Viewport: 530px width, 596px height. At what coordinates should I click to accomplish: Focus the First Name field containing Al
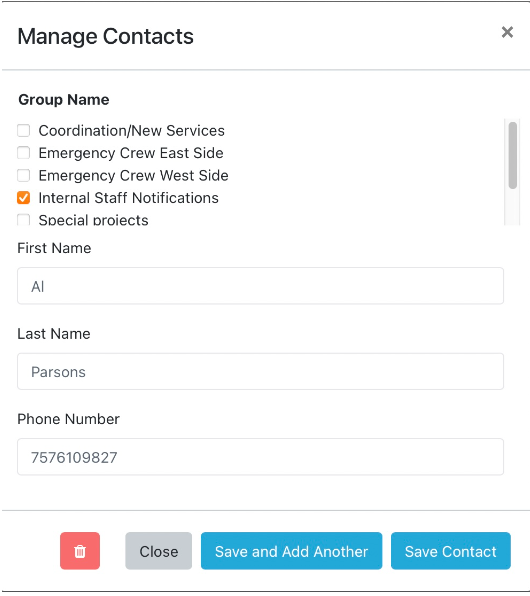(x=260, y=286)
